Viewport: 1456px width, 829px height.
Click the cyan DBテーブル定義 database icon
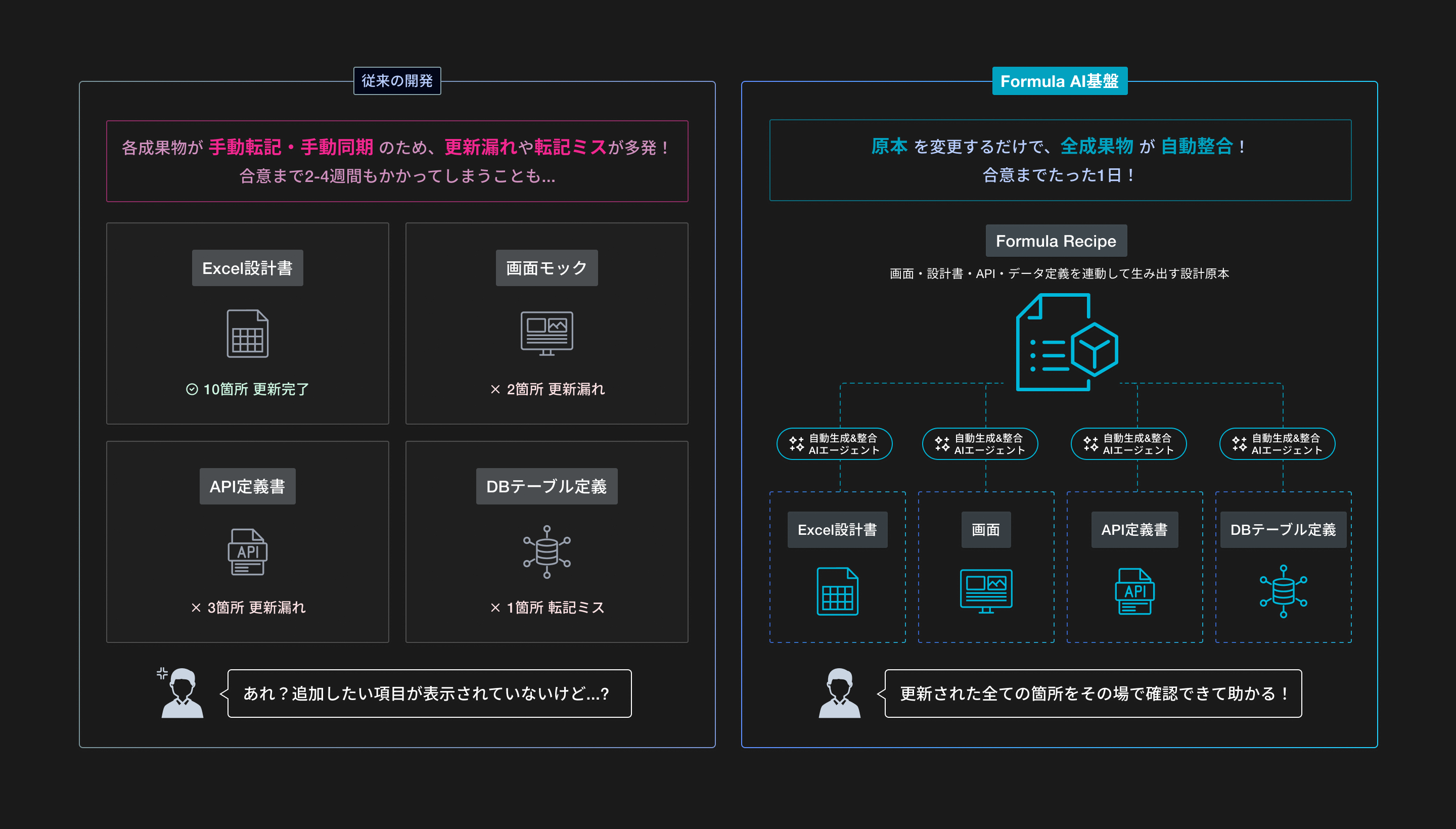1283,591
